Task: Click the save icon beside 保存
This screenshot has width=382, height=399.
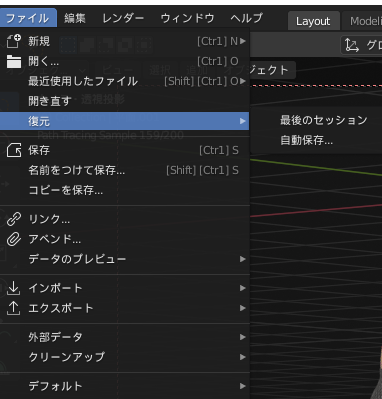Action: 14,150
